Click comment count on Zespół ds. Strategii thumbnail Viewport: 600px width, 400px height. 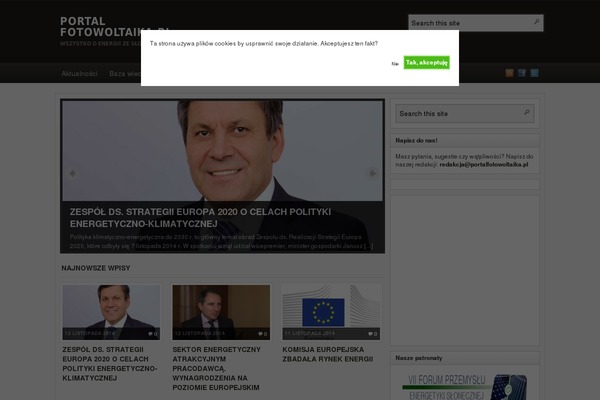tap(153, 334)
